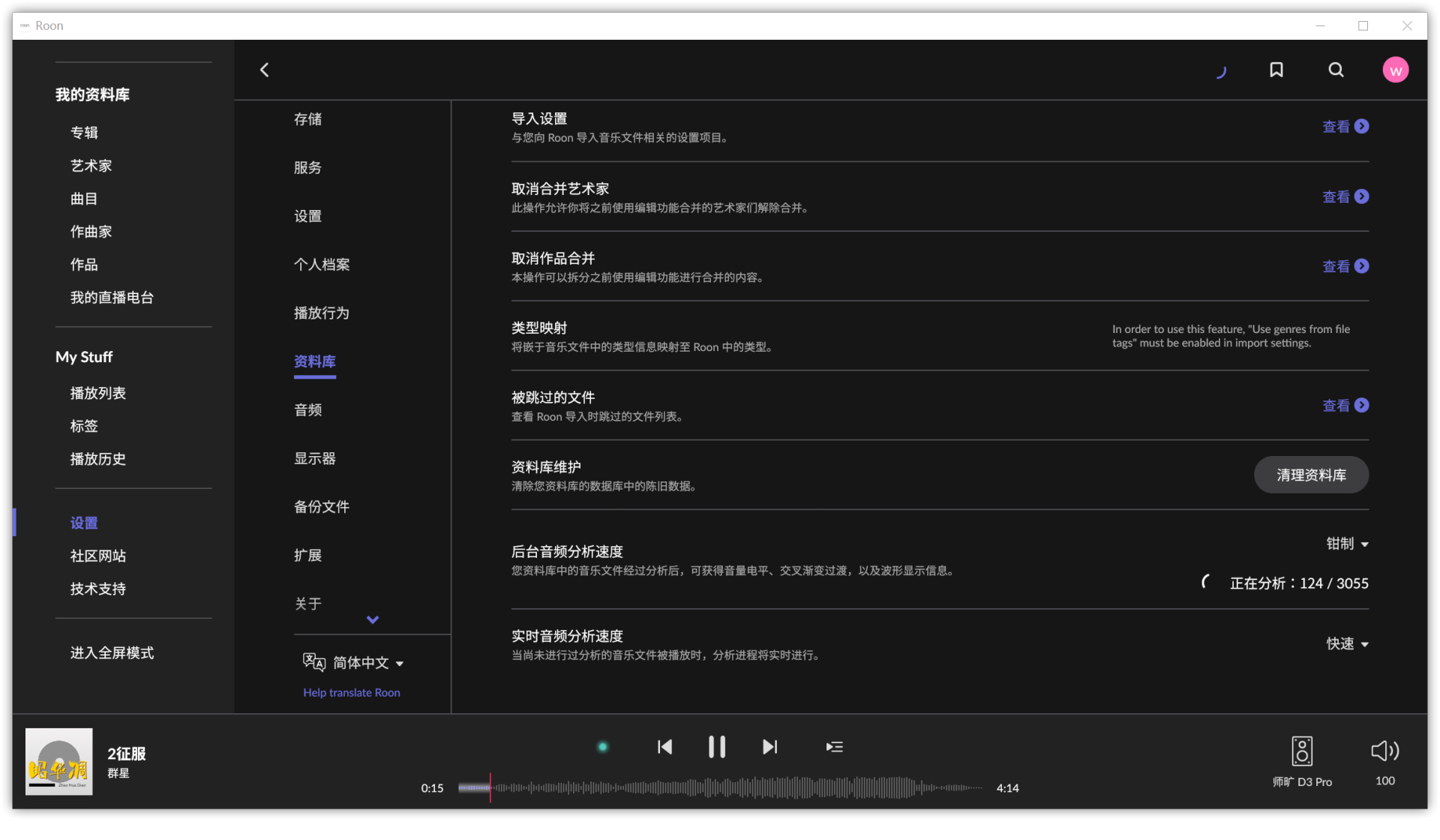
Task: Open the 师旷 D3 Pro zone icon
Action: (1302, 751)
